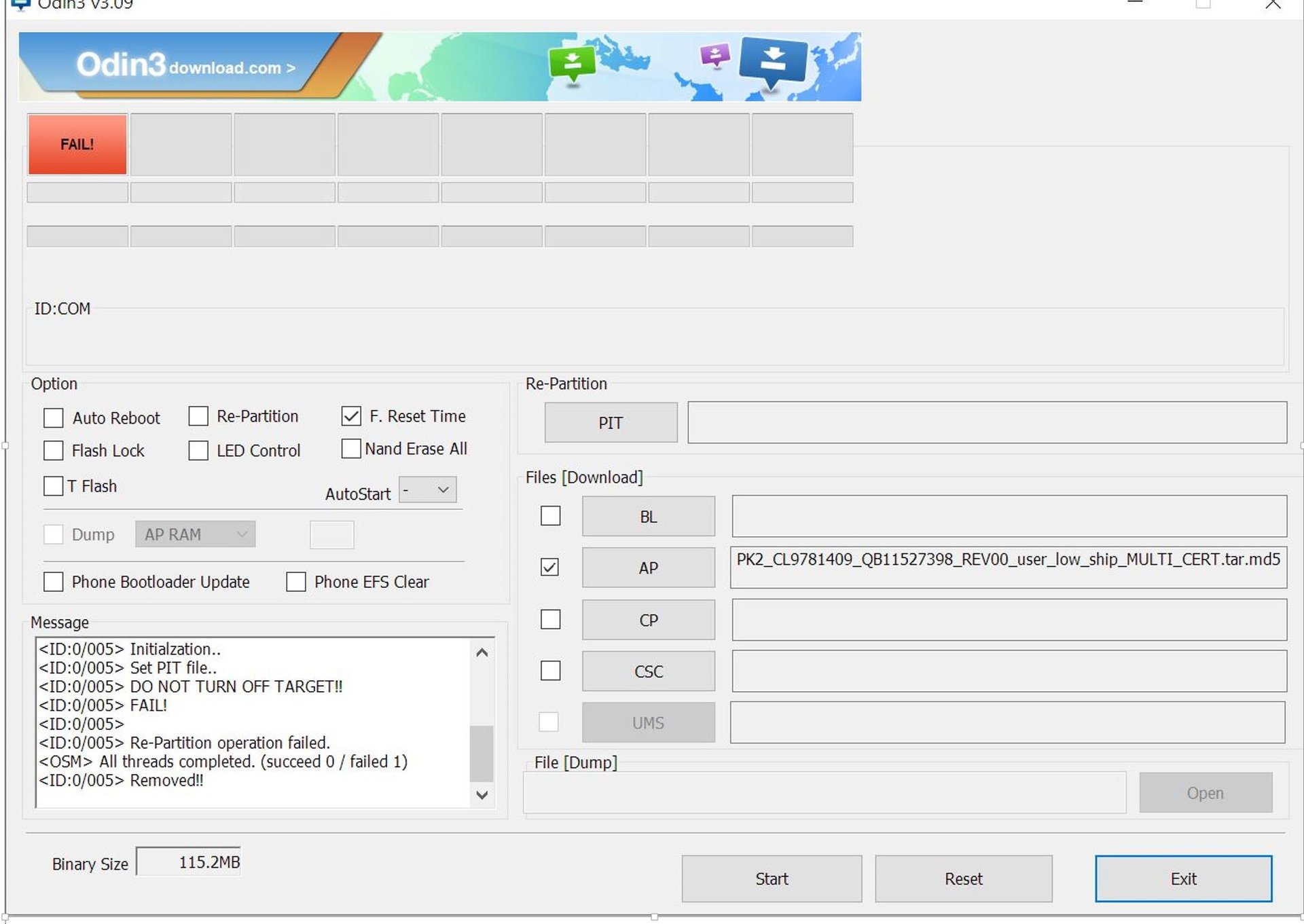Screen dimensions: 1304x924
Task: Click the Reset button
Action: pyautogui.click(x=964, y=879)
